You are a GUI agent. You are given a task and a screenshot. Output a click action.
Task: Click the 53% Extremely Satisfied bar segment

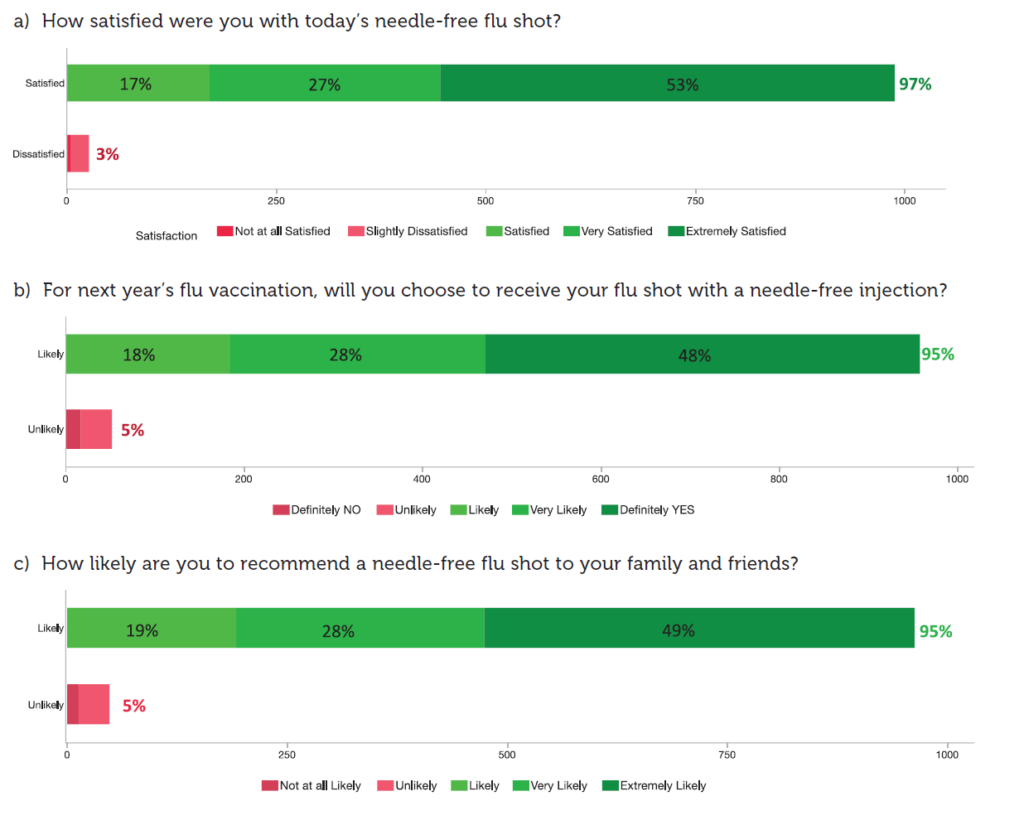click(667, 84)
